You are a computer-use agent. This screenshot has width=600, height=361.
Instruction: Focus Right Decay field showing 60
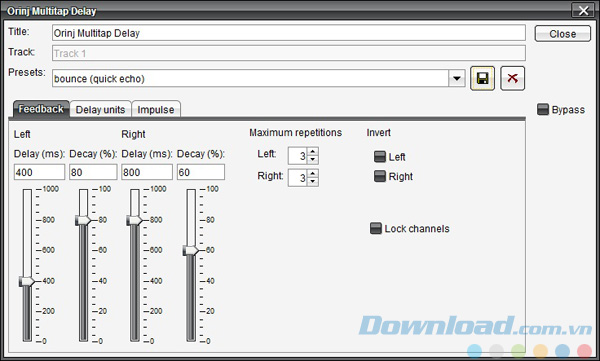[201, 172]
